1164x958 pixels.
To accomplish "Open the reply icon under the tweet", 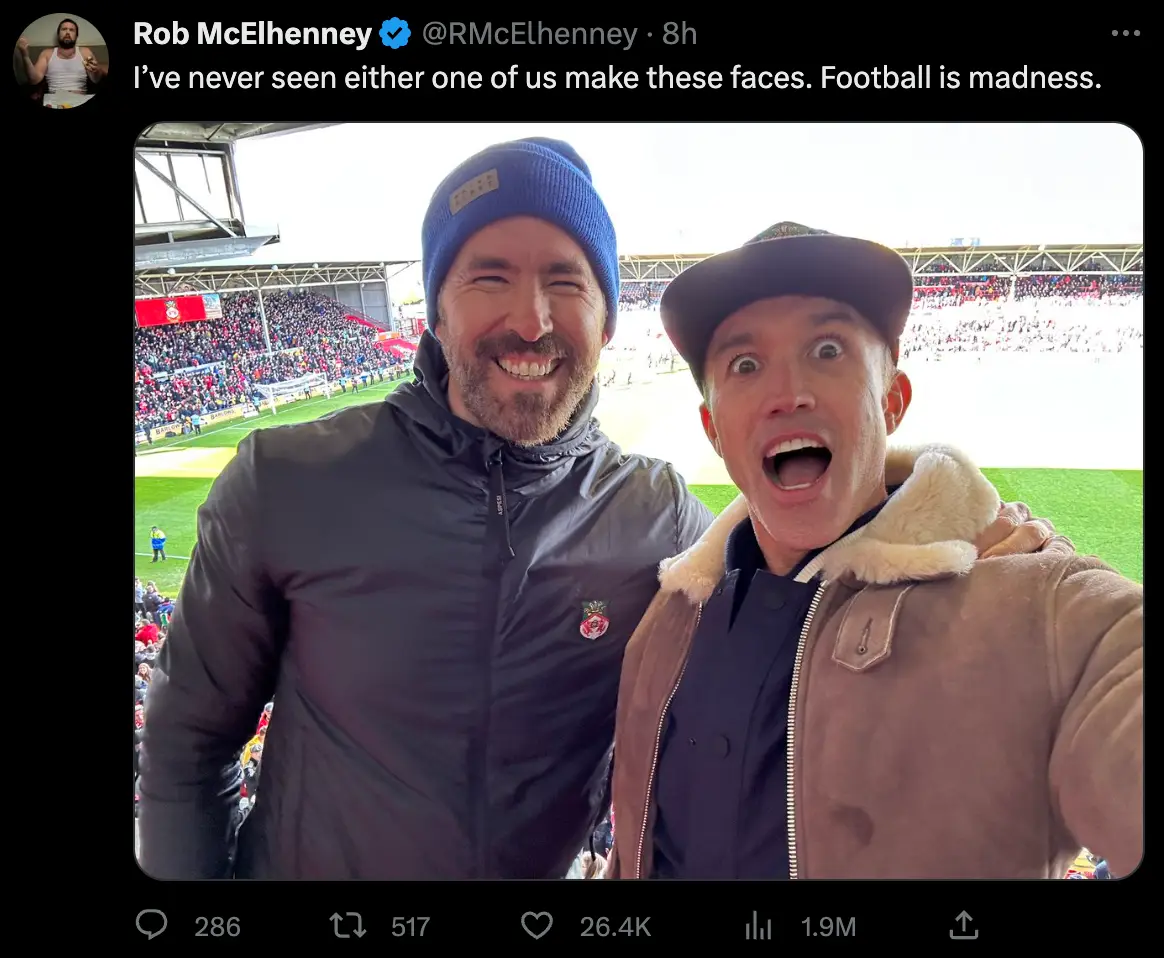I will pos(152,926).
